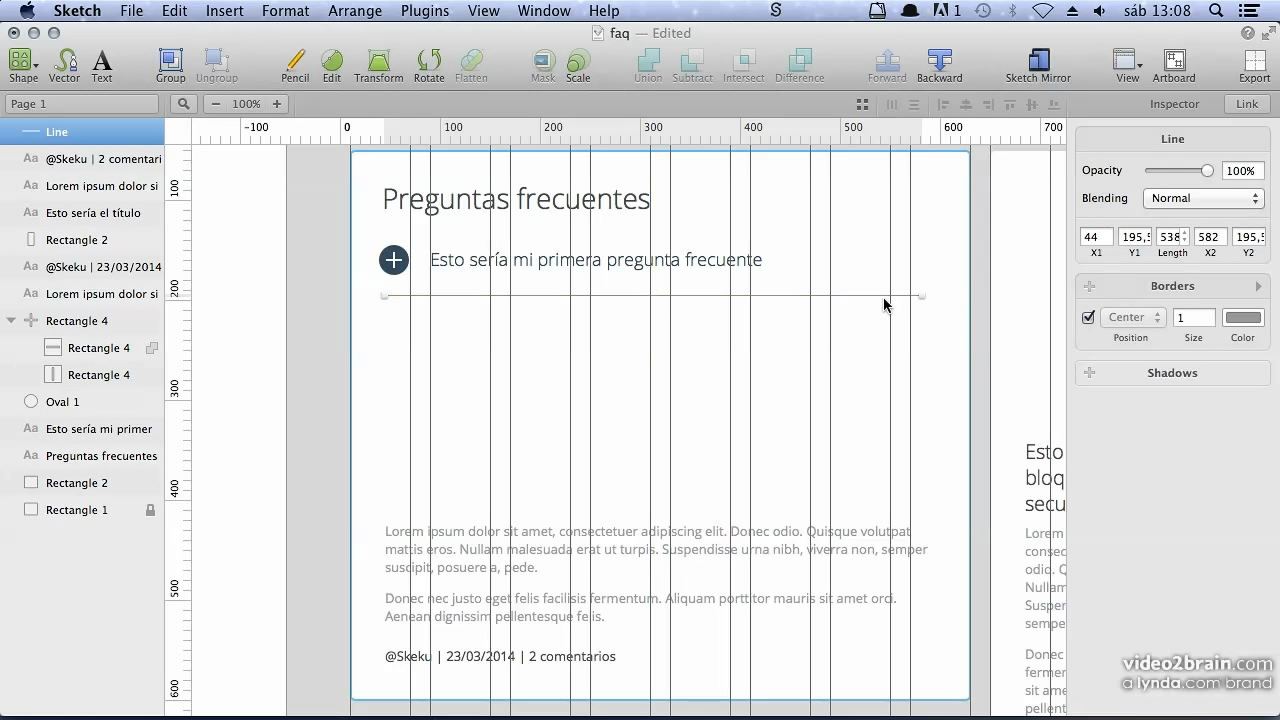Open the Scale tool
The image size is (1280, 720).
(x=578, y=66)
